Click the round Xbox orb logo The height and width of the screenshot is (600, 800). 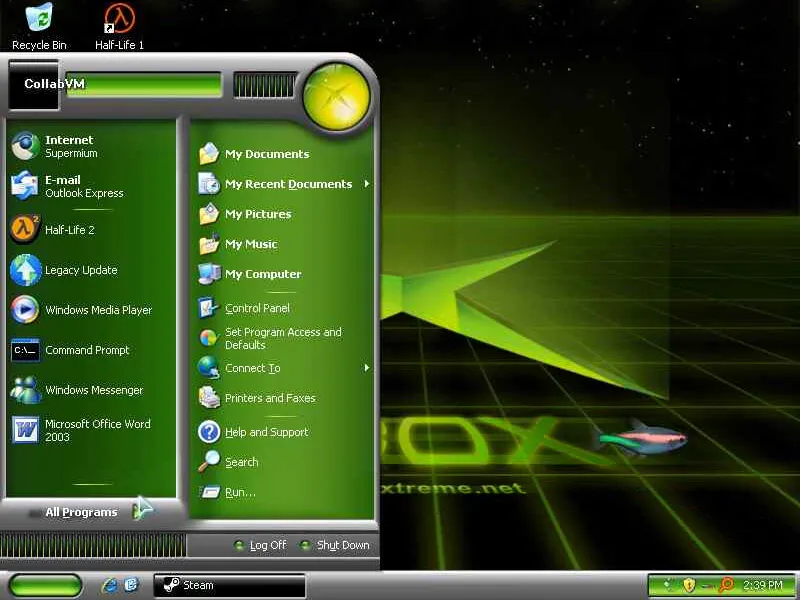coord(336,97)
